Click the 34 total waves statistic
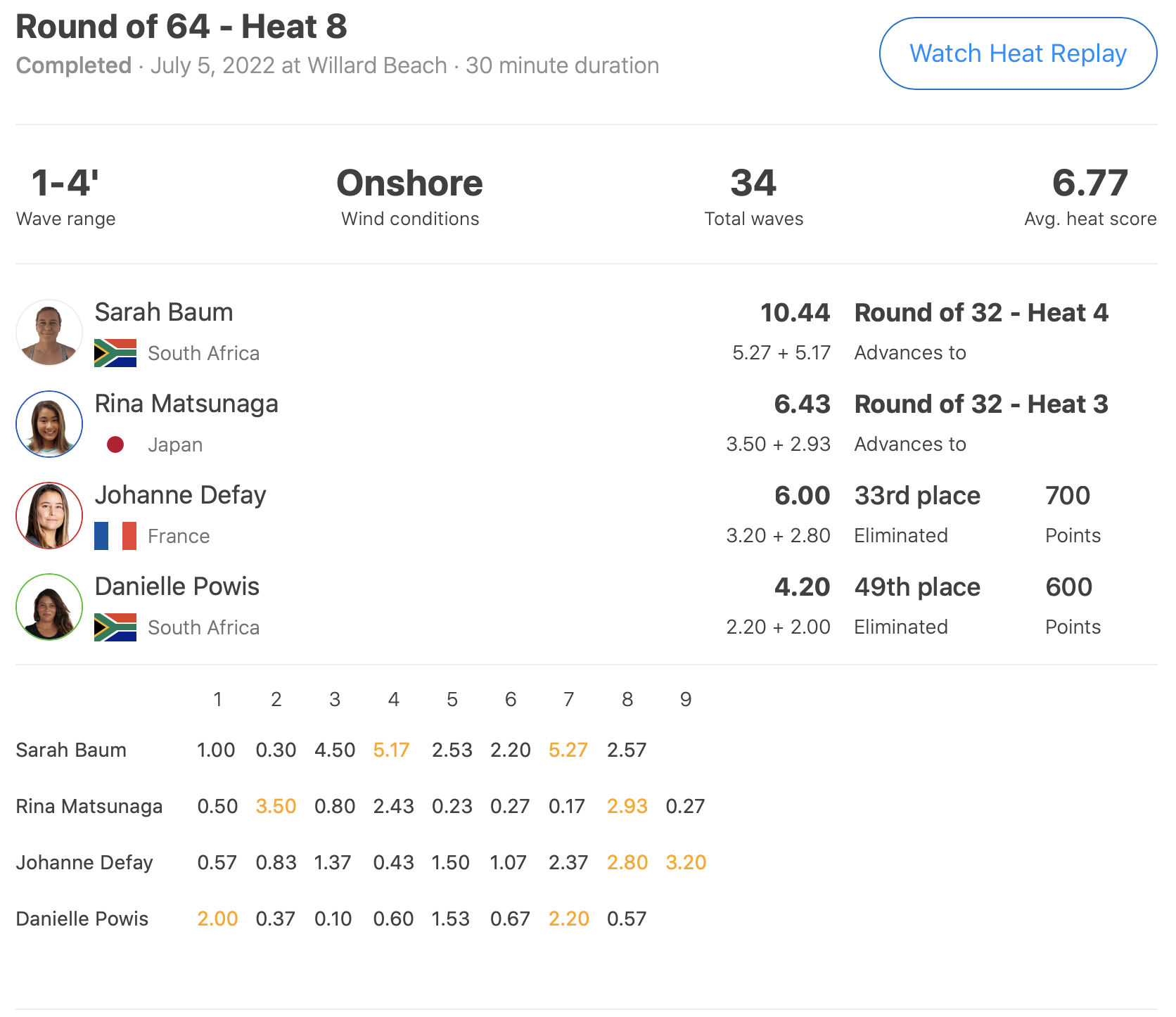1176x1017 pixels. pos(753,183)
